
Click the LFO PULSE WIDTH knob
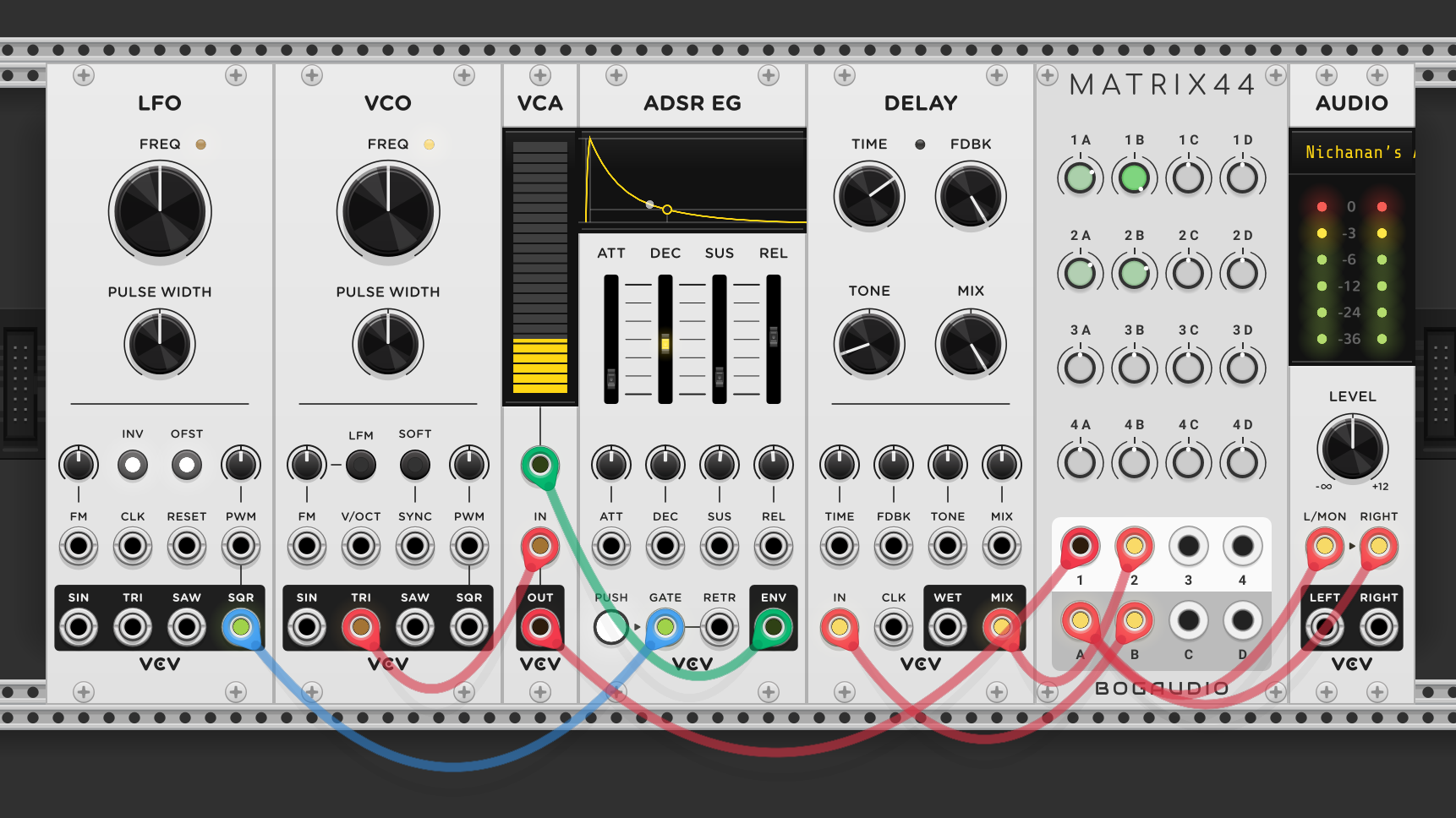(x=160, y=344)
